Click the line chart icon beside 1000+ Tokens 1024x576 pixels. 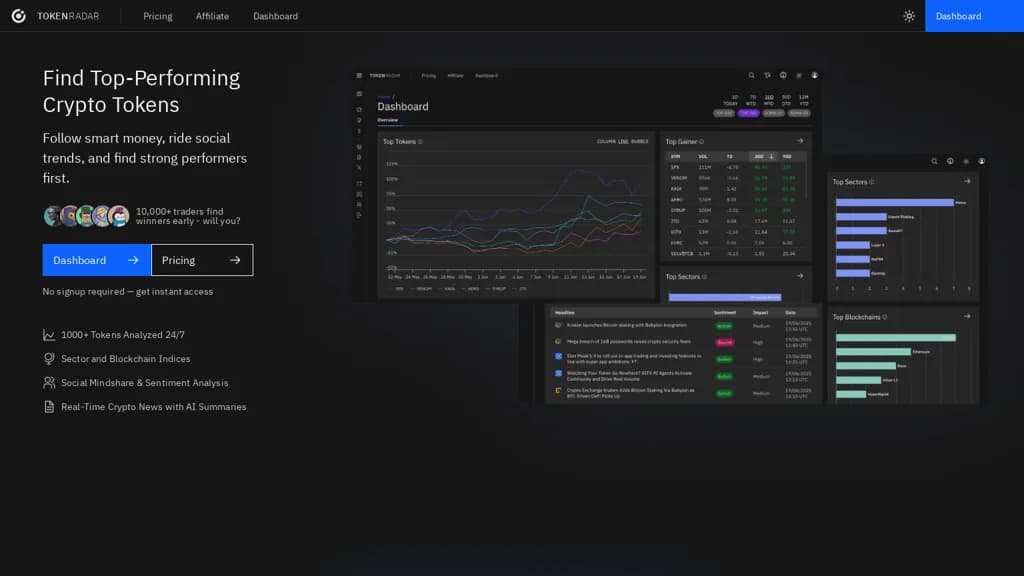[x=49, y=334]
